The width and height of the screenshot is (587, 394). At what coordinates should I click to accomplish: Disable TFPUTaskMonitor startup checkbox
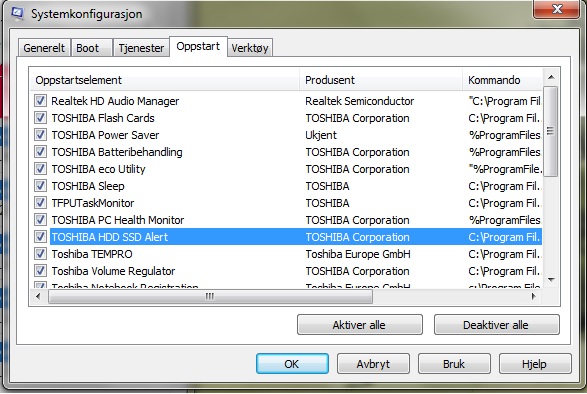click(x=40, y=203)
